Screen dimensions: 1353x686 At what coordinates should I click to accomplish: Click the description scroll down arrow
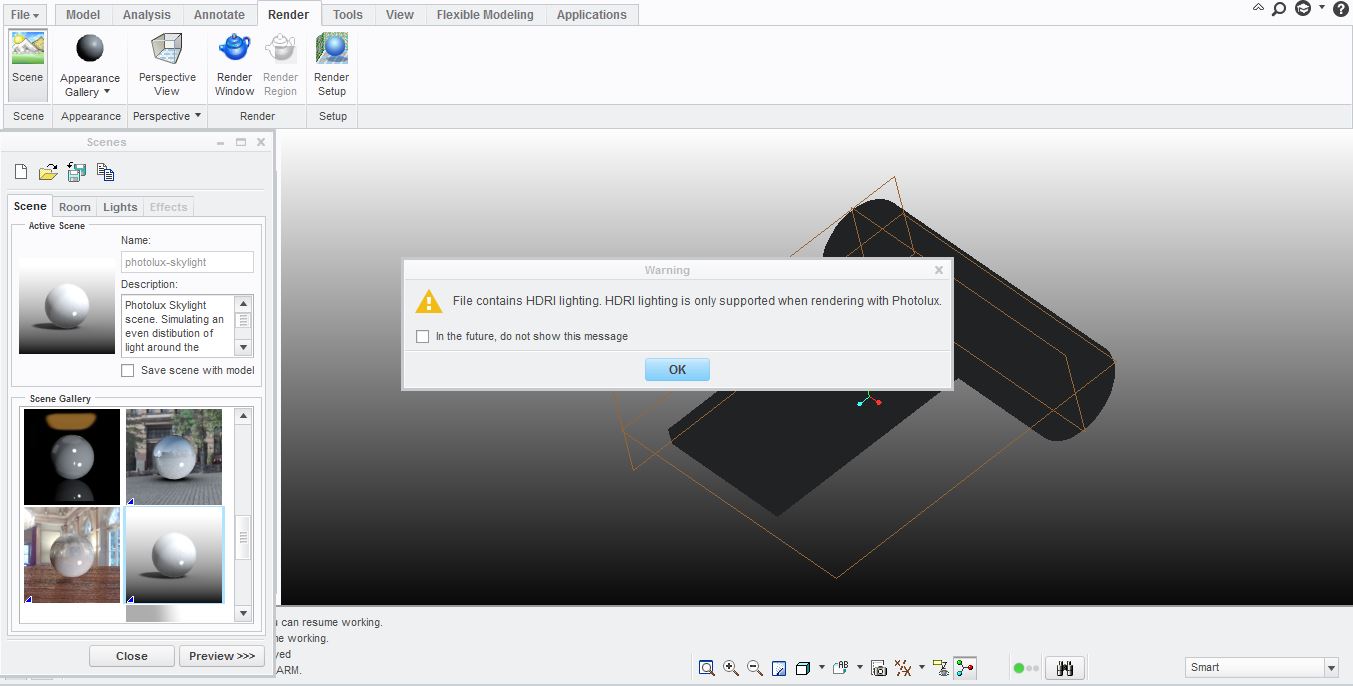click(243, 347)
